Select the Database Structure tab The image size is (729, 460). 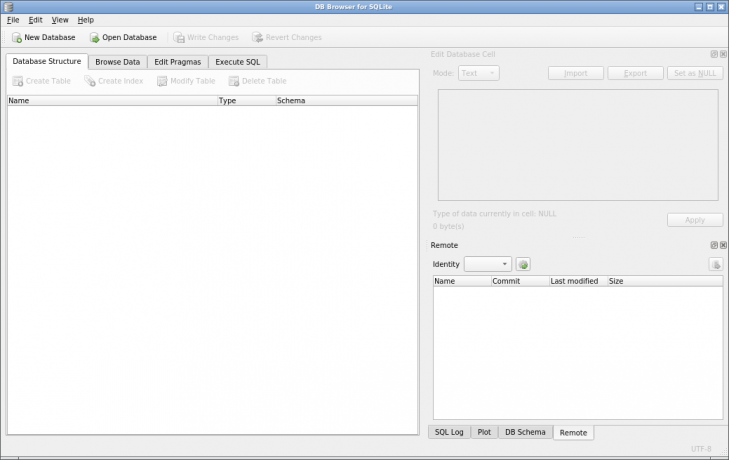[x=46, y=61]
